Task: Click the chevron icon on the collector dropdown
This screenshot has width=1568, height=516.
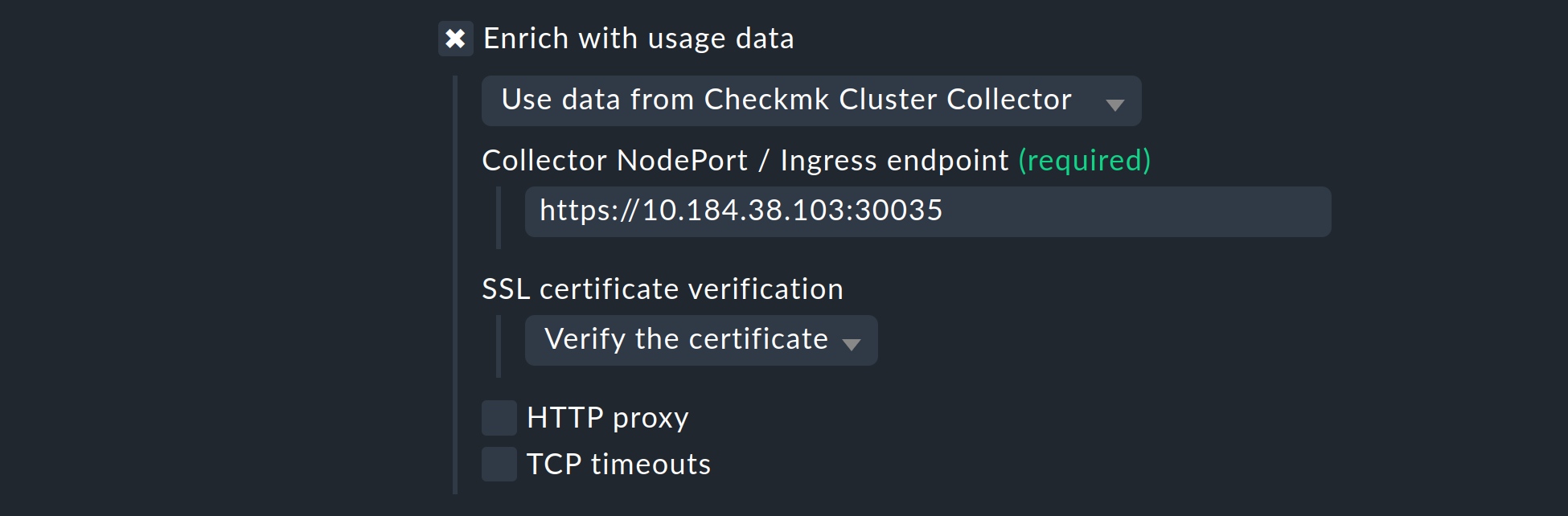Action: point(1116,103)
